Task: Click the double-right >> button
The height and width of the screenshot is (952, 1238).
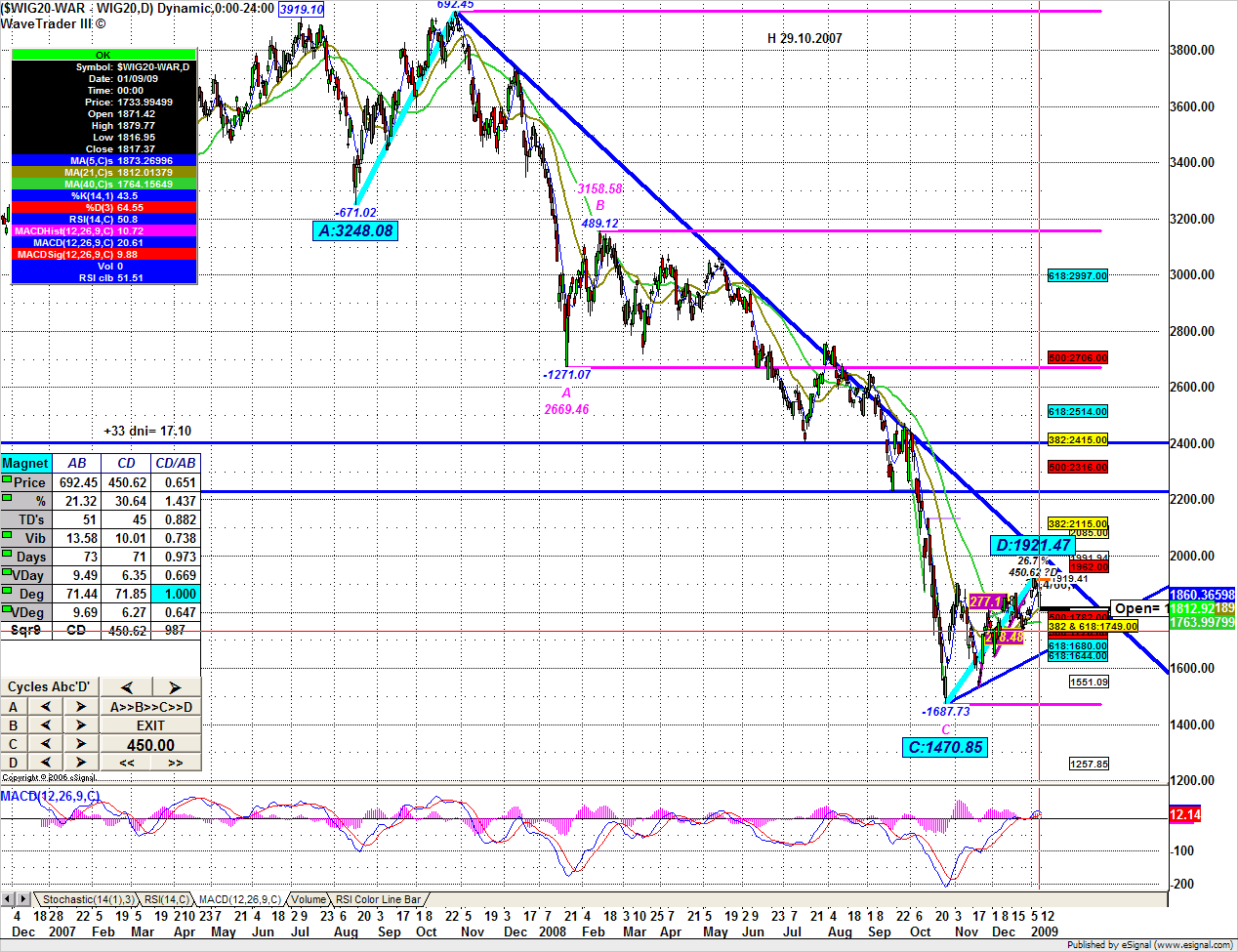Action: (176, 763)
